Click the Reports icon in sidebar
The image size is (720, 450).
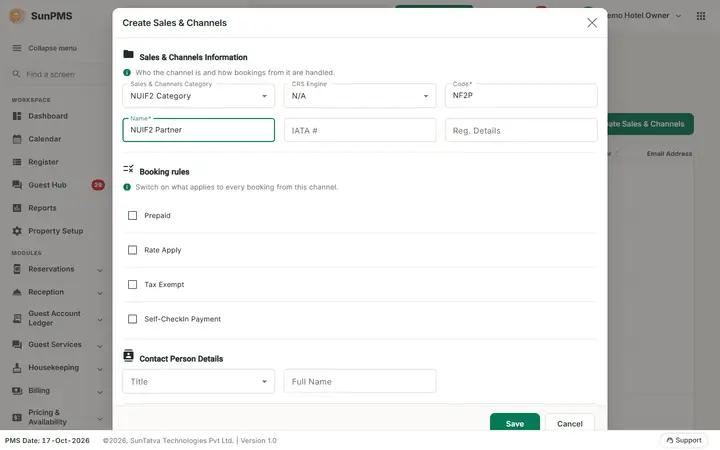17,208
